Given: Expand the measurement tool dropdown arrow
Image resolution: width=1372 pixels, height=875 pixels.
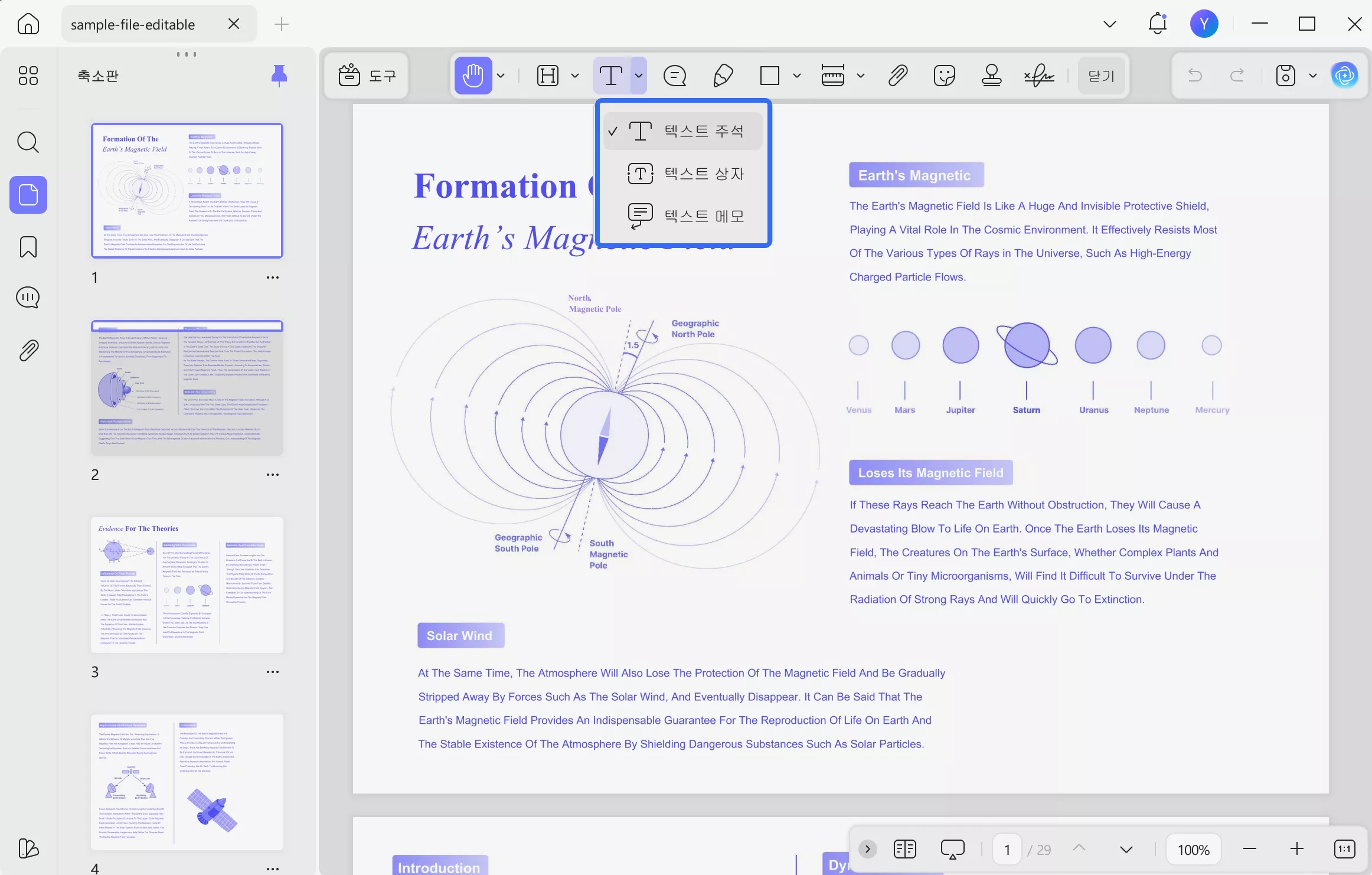Looking at the screenshot, I should pos(861,76).
